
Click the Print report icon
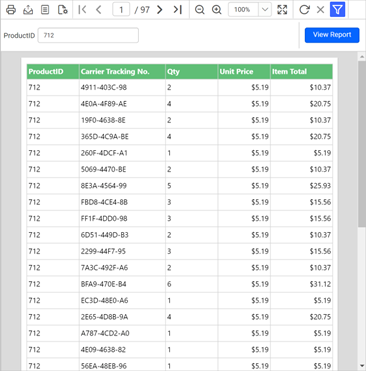tap(11, 10)
